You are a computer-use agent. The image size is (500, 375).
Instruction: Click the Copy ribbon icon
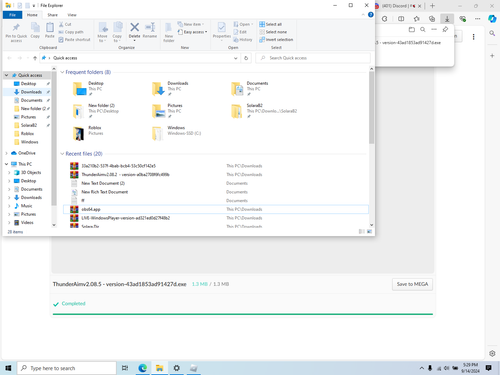pos(35,30)
